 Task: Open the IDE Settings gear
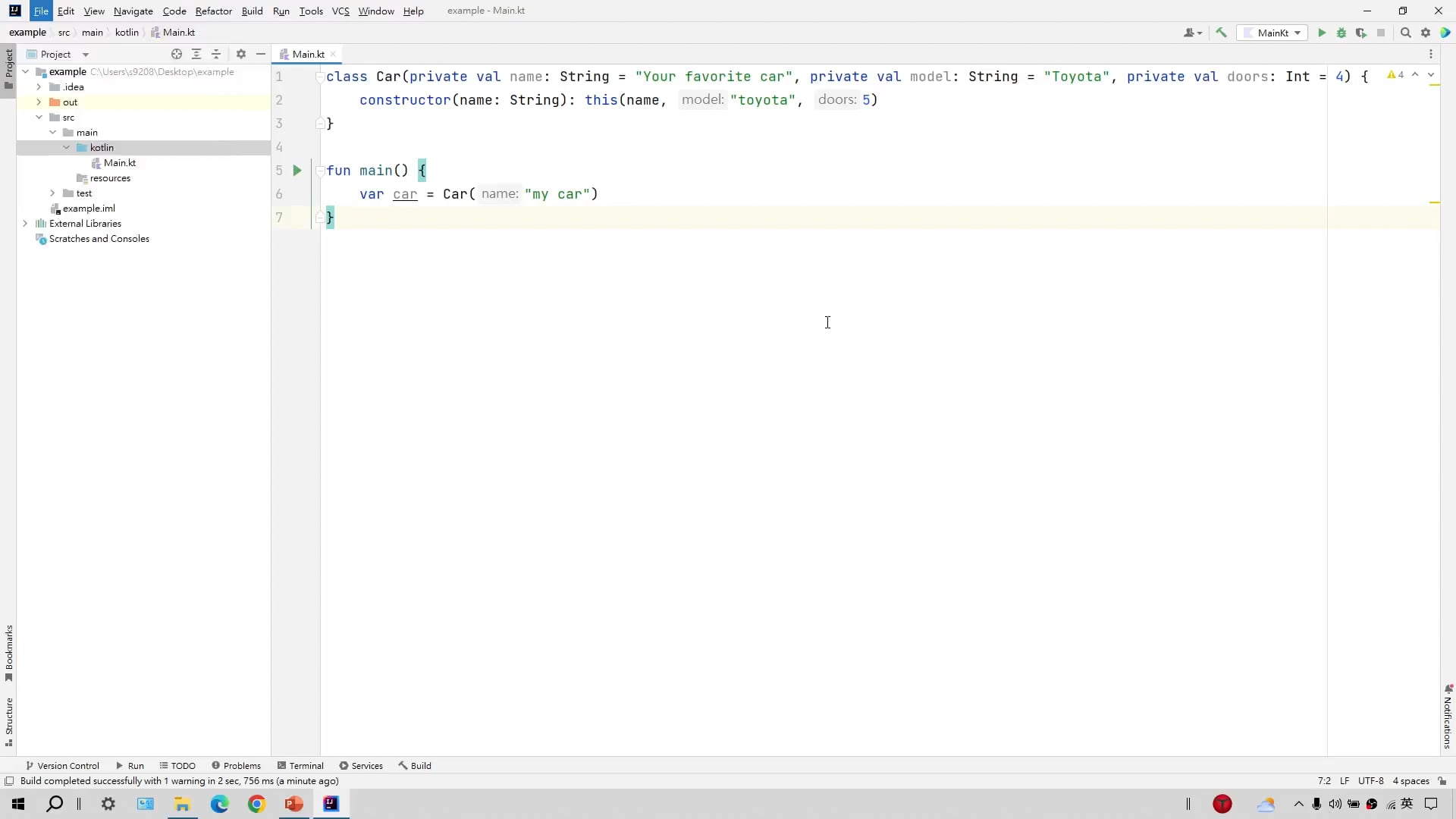(1426, 33)
